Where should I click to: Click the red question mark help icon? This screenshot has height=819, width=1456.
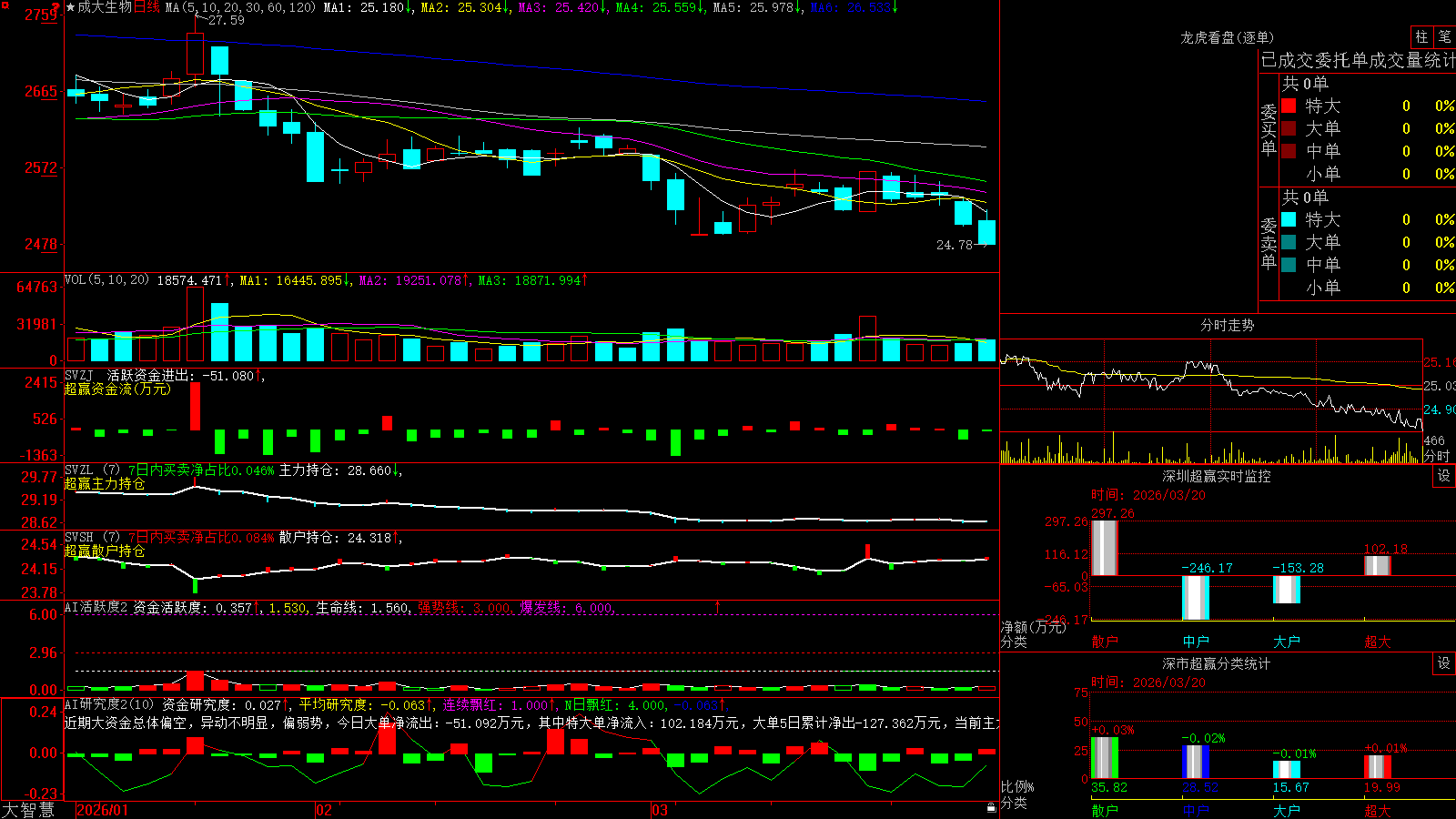(56, 6)
